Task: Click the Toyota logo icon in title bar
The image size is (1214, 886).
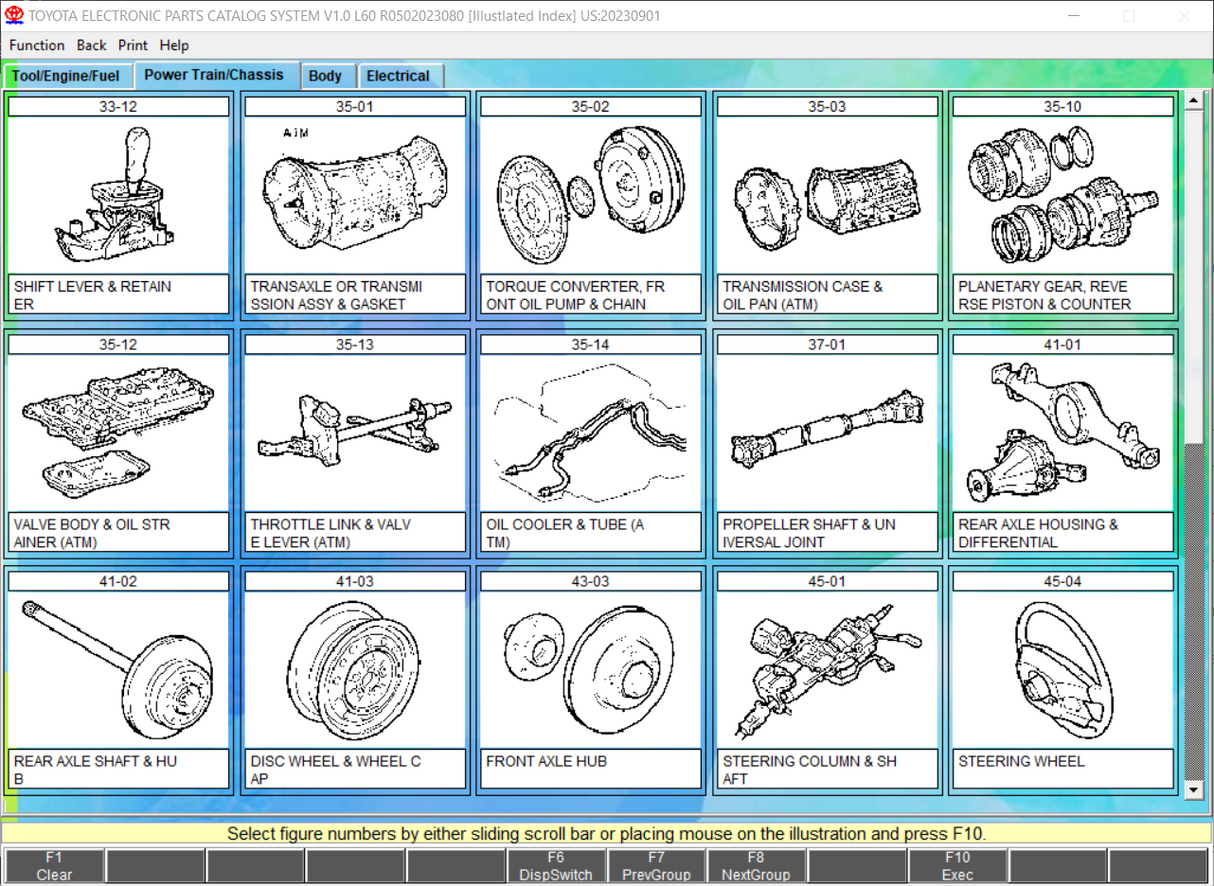Action: pos(15,15)
